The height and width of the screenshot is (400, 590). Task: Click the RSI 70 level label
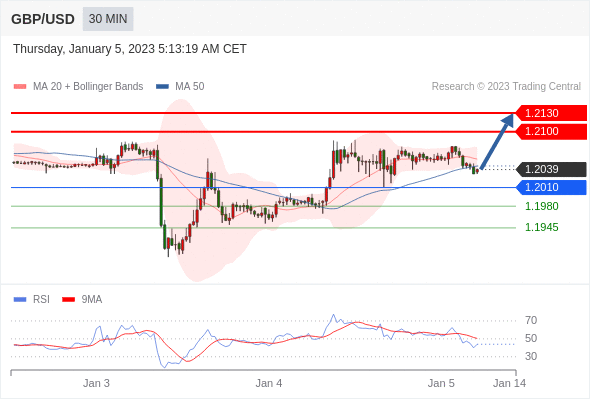pyautogui.click(x=531, y=321)
